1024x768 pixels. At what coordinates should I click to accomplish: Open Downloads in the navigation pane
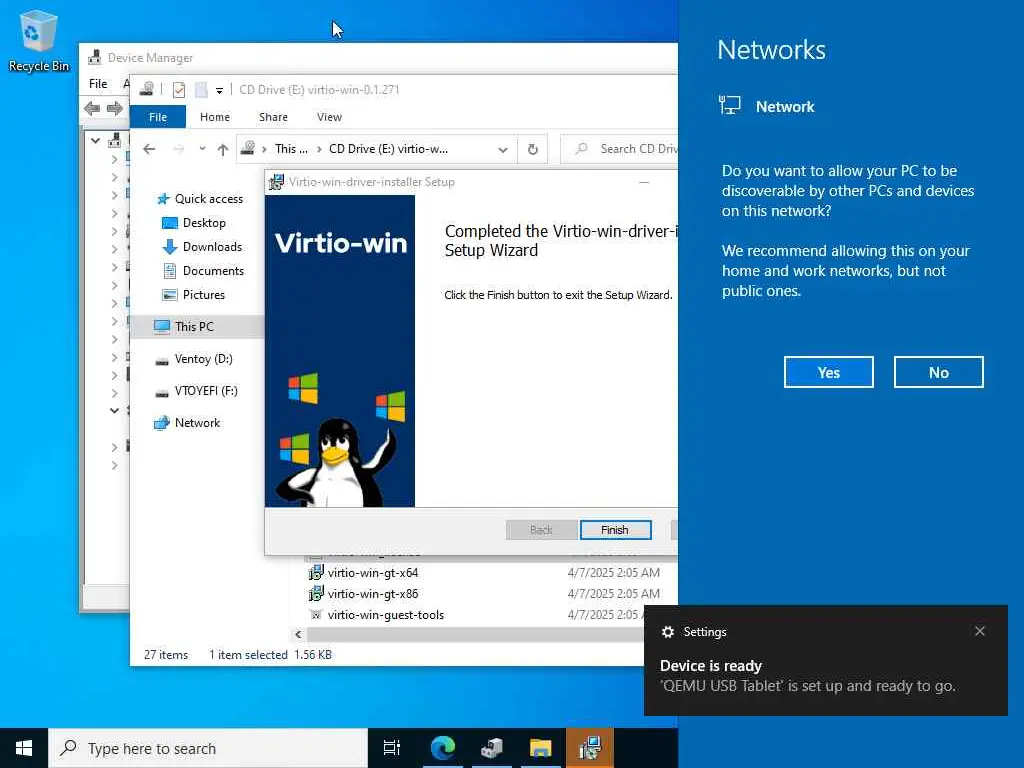point(202,247)
